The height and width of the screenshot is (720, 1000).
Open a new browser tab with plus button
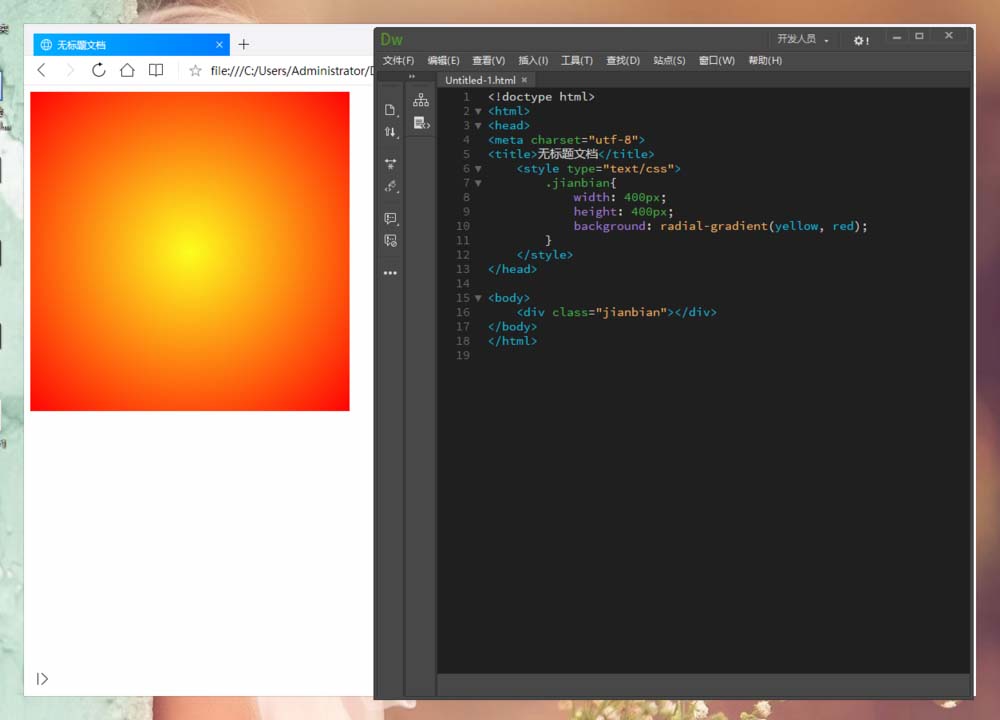[244, 45]
